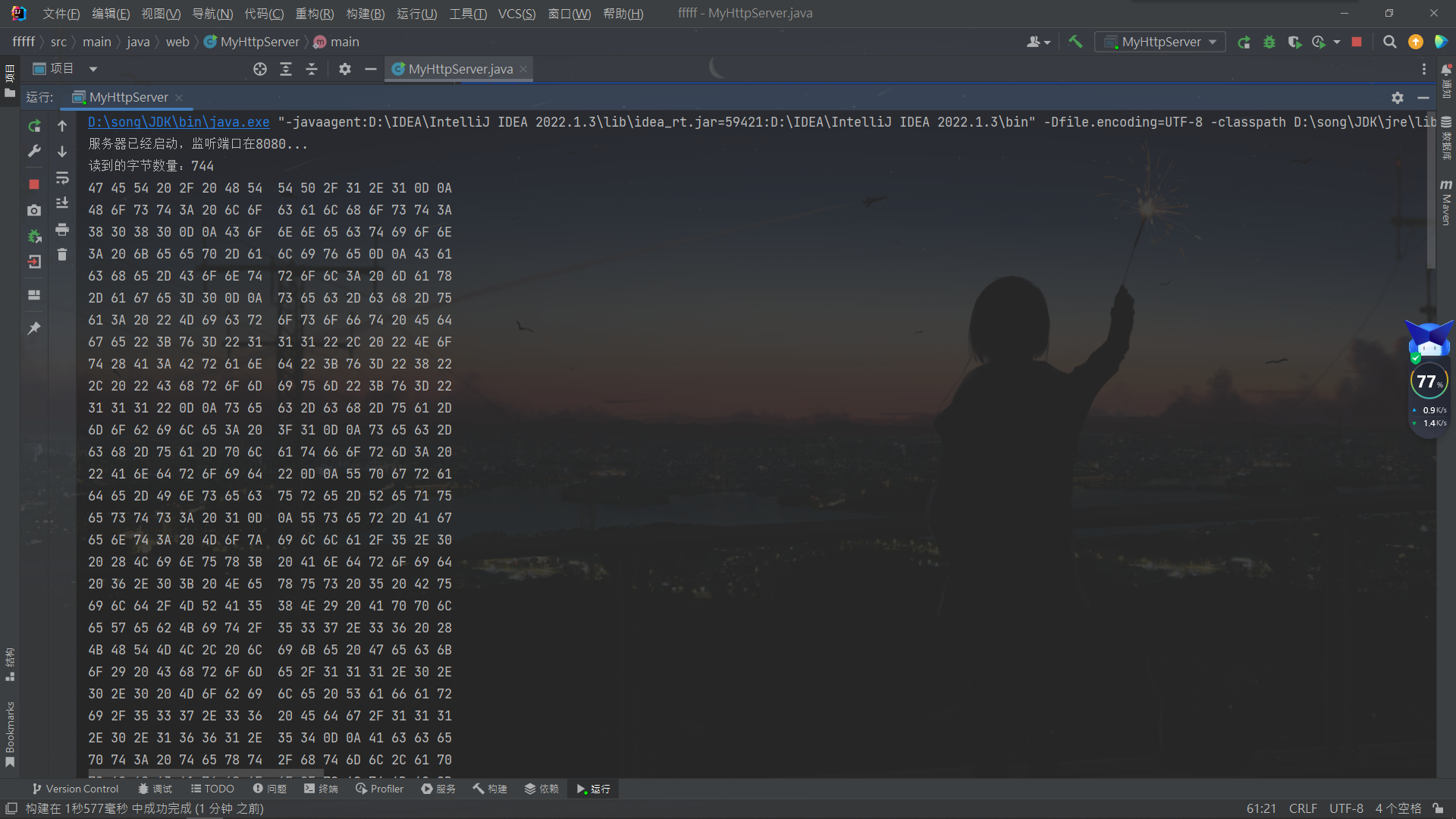Open the MyHttpServer run configuration dropdown
Screen dimensions: 1456x819
click(x=1160, y=42)
